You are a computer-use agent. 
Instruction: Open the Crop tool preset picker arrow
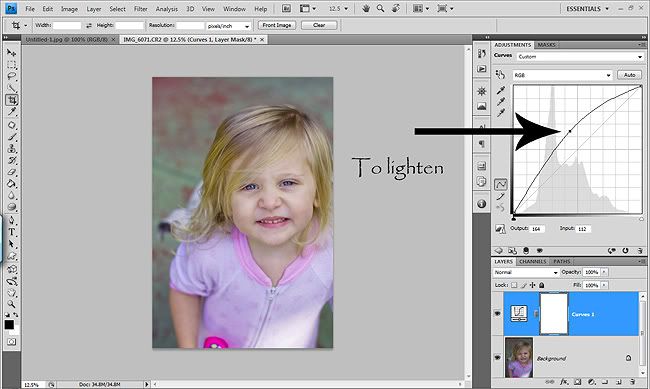coord(25,26)
